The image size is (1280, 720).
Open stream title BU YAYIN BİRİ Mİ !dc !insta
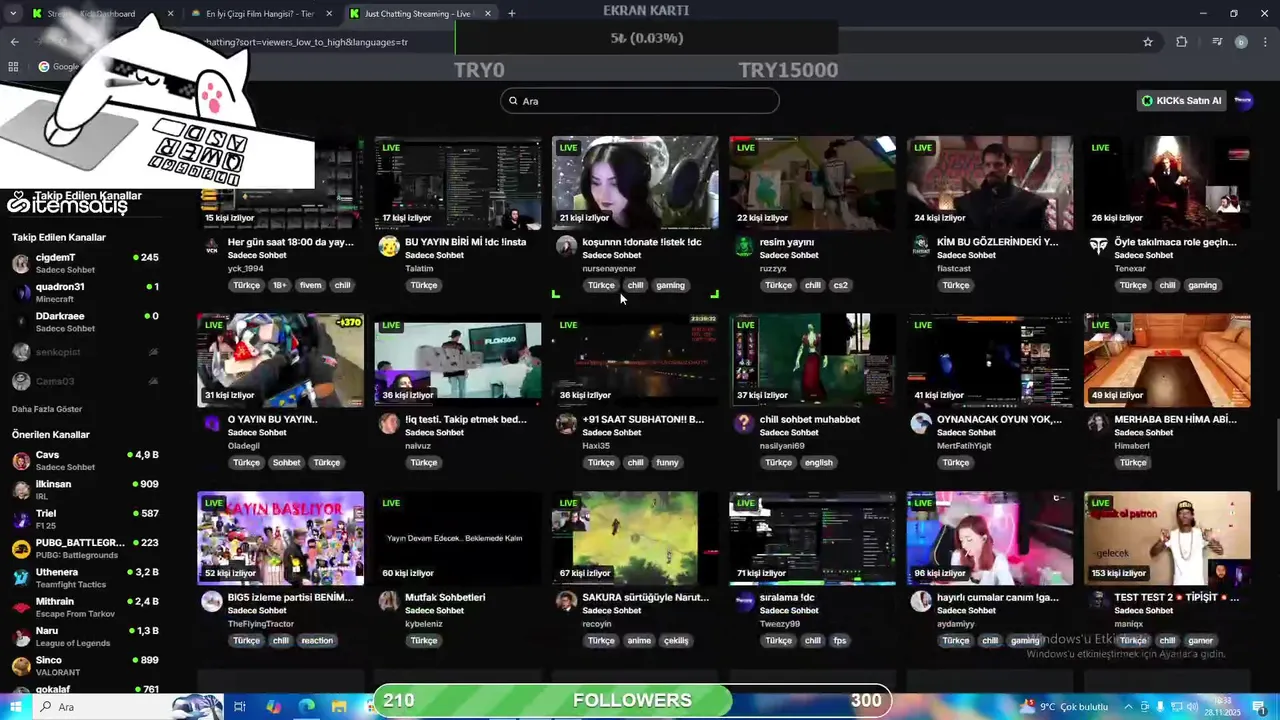[465, 242]
